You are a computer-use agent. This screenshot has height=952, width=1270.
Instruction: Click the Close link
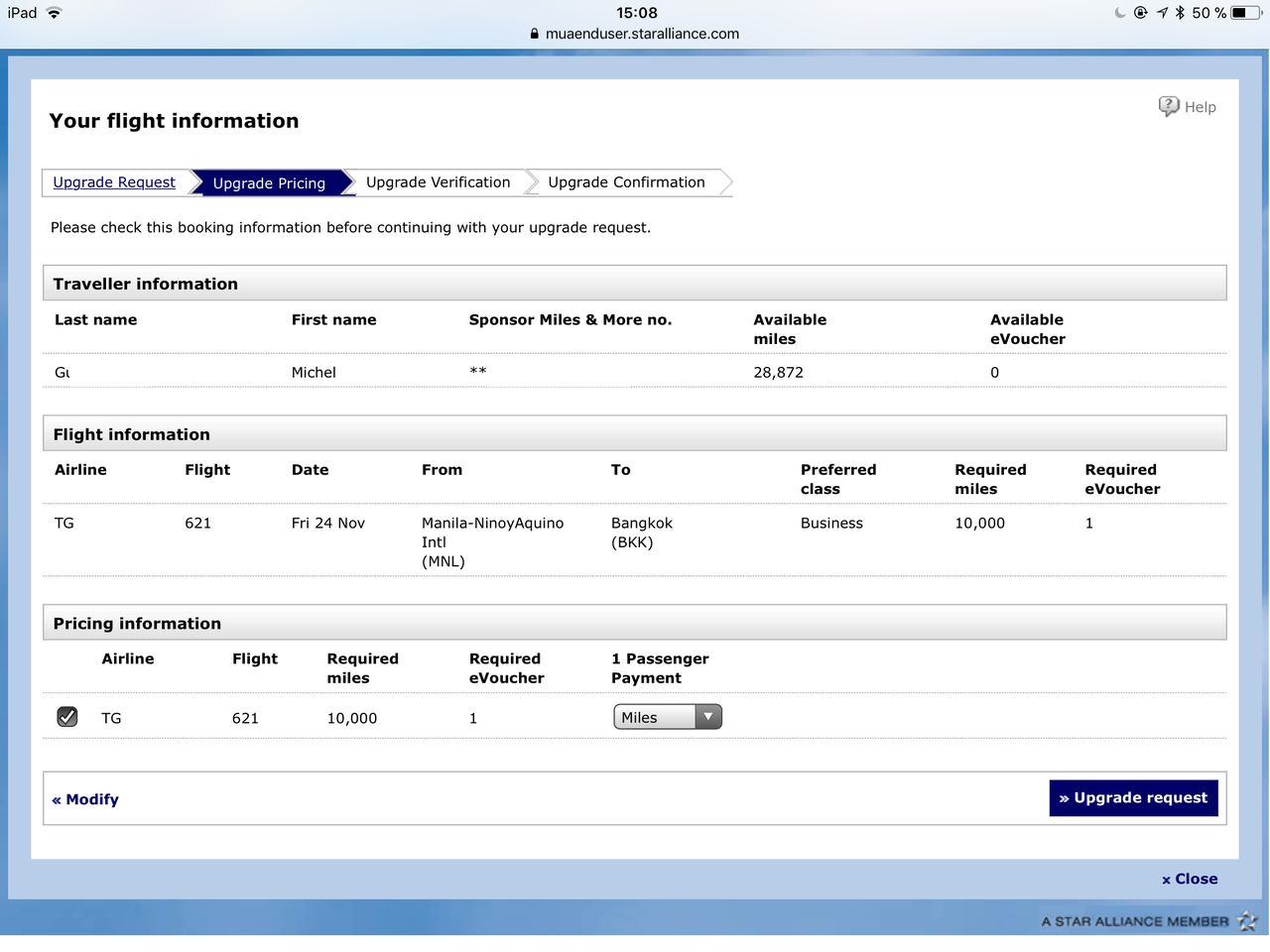(1190, 879)
